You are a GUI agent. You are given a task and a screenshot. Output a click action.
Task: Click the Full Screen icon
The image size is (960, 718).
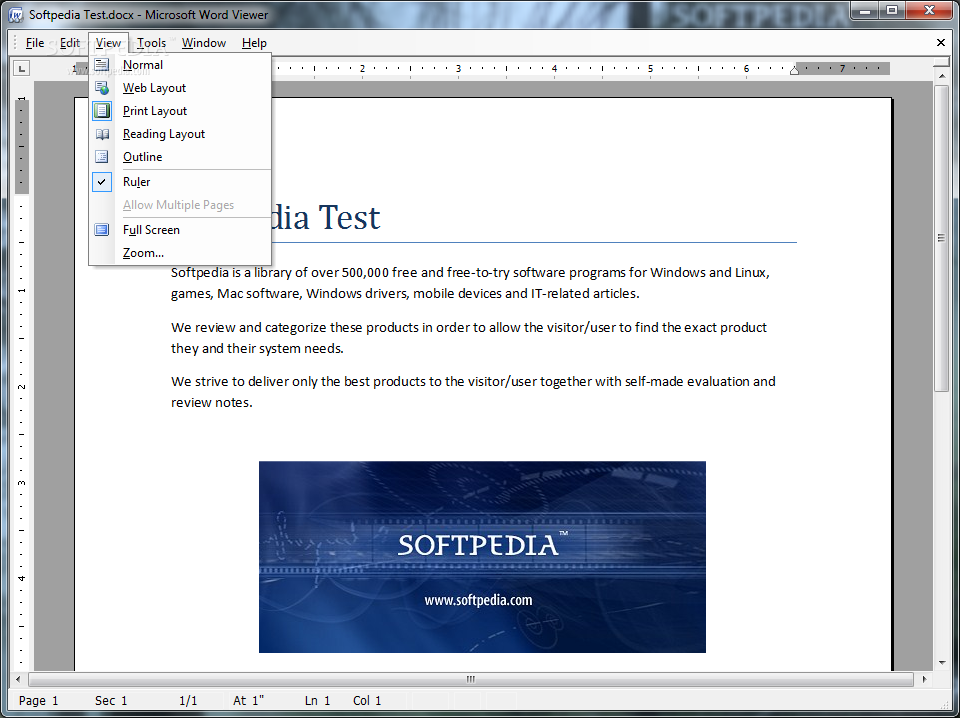102,230
